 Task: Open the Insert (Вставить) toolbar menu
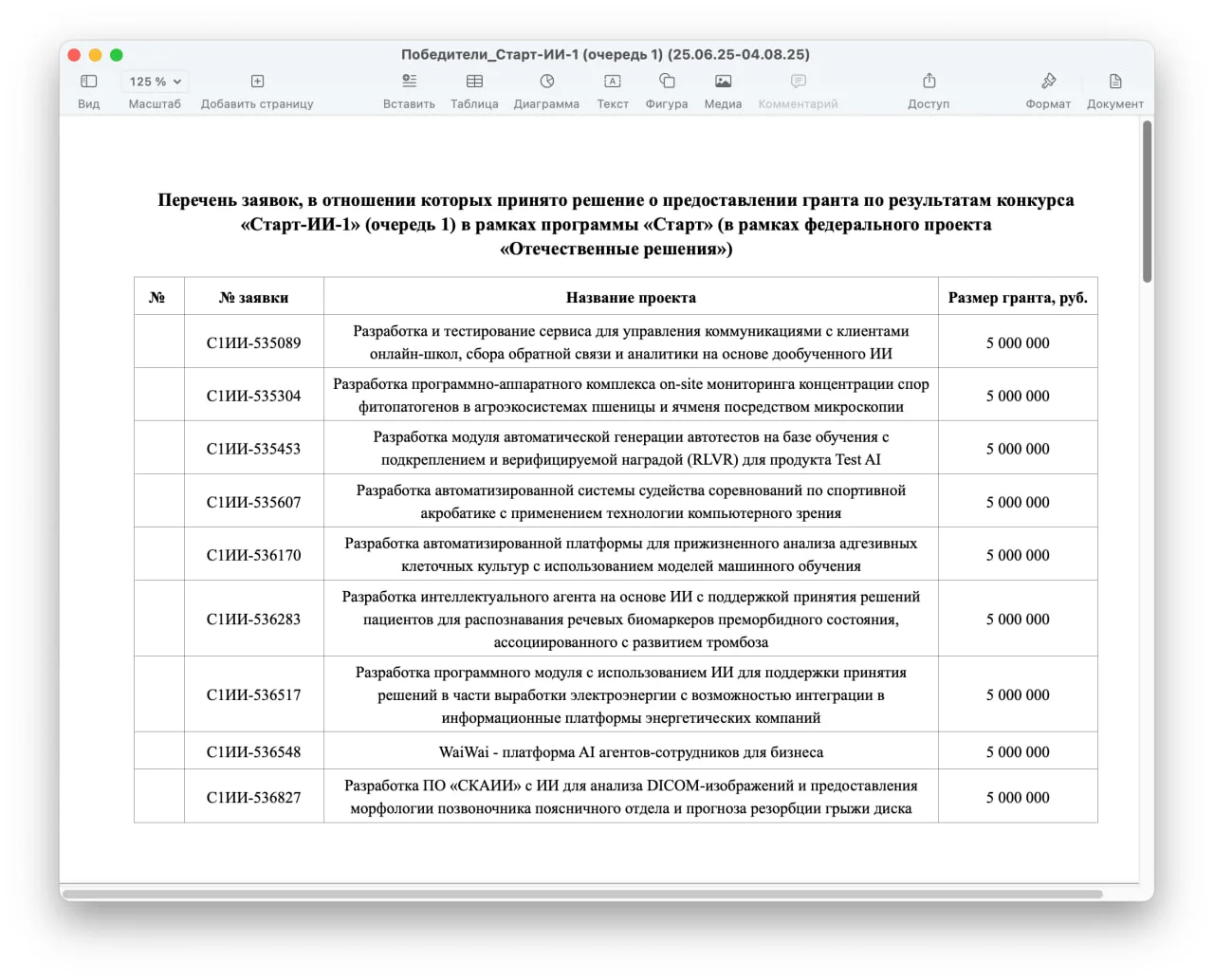pyautogui.click(x=409, y=82)
